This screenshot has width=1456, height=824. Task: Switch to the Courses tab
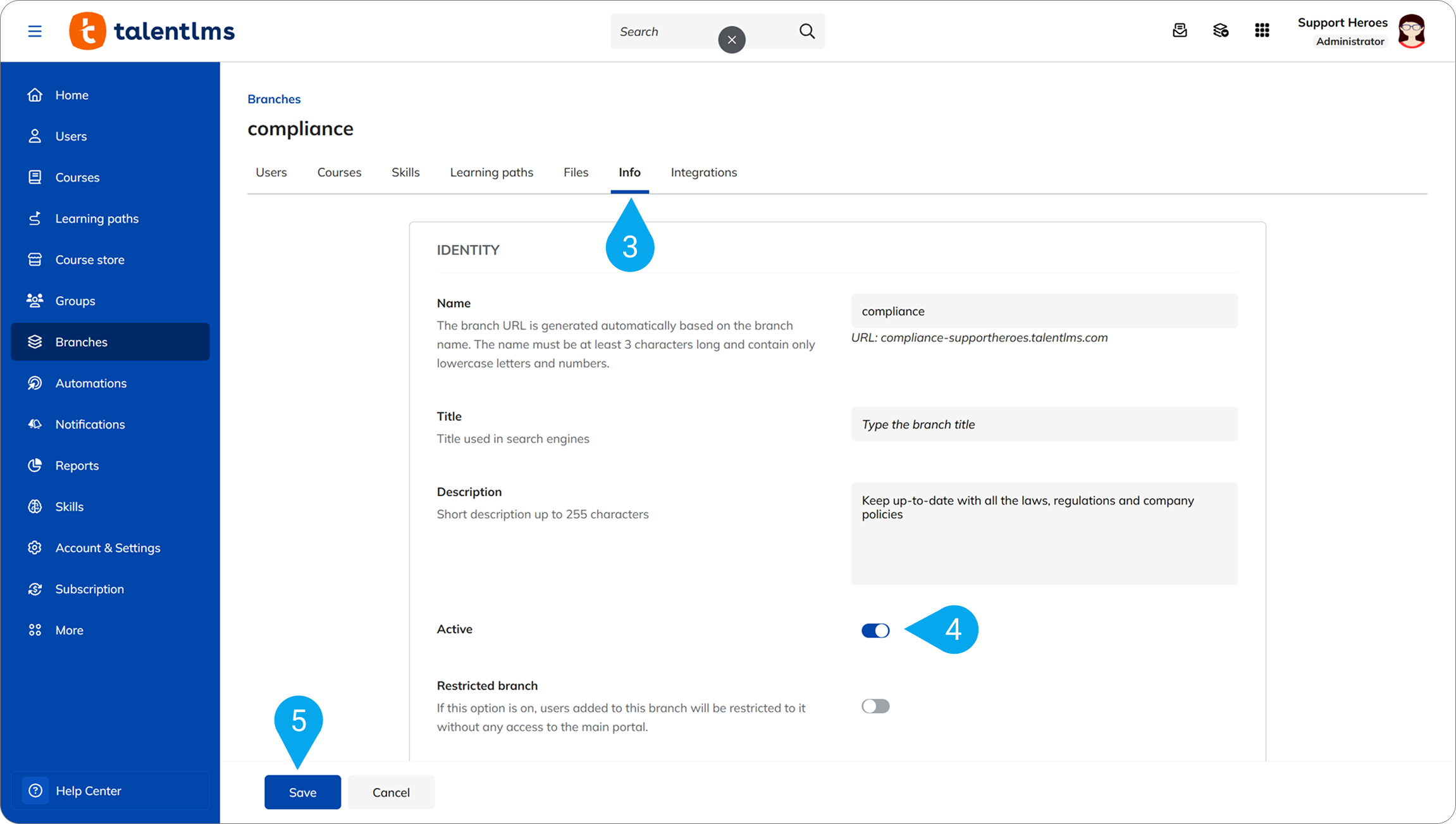point(339,172)
